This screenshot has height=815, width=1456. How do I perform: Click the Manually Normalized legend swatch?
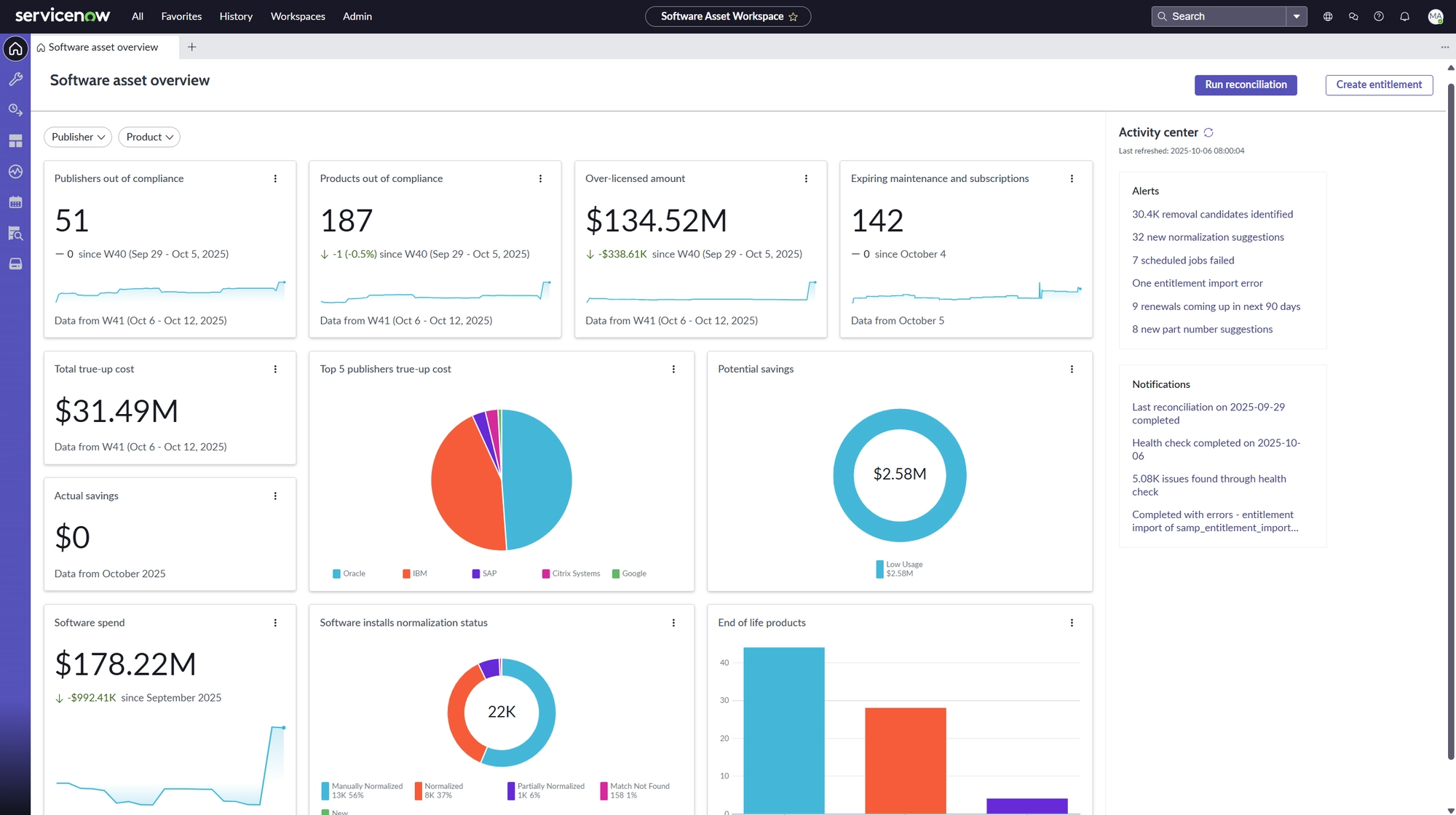pyautogui.click(x=325, y=791)
